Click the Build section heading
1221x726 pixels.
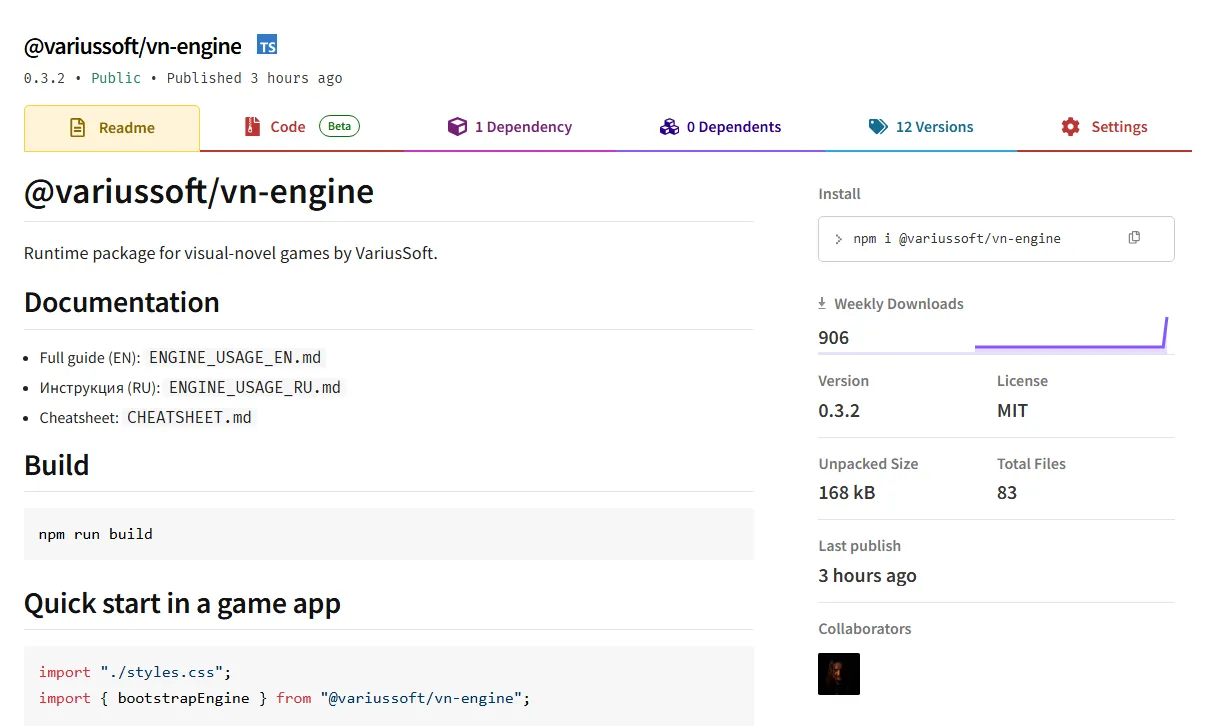pos(56,466)
